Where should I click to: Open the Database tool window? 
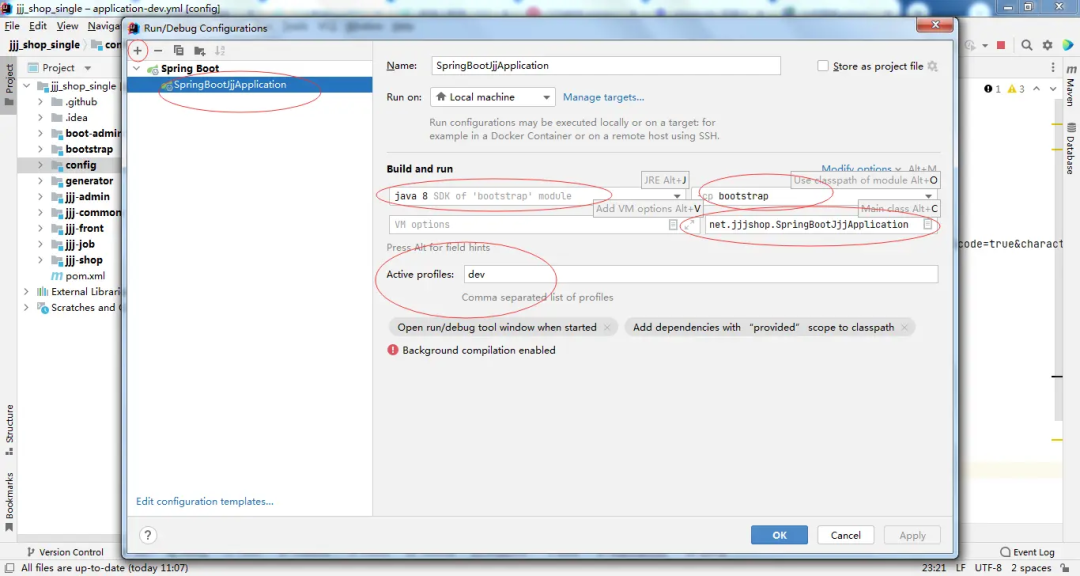(x=1070, y=149)
